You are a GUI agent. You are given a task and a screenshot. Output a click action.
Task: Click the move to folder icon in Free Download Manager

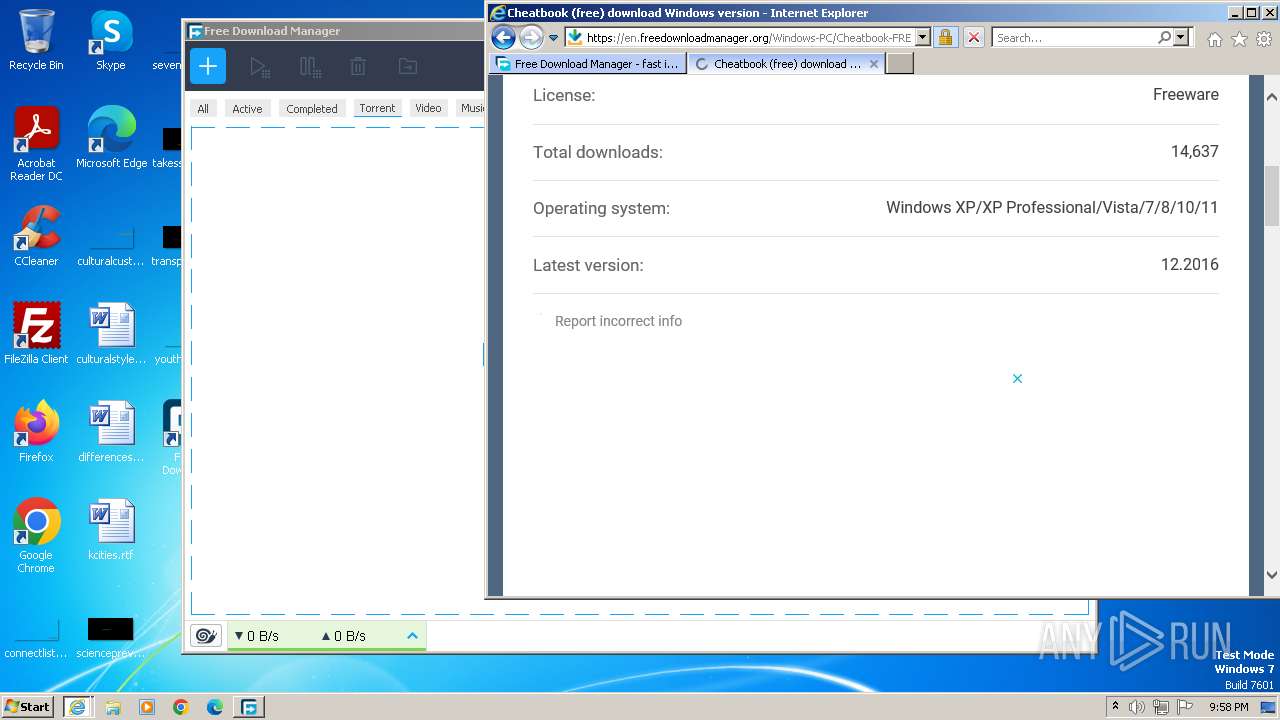408,67
